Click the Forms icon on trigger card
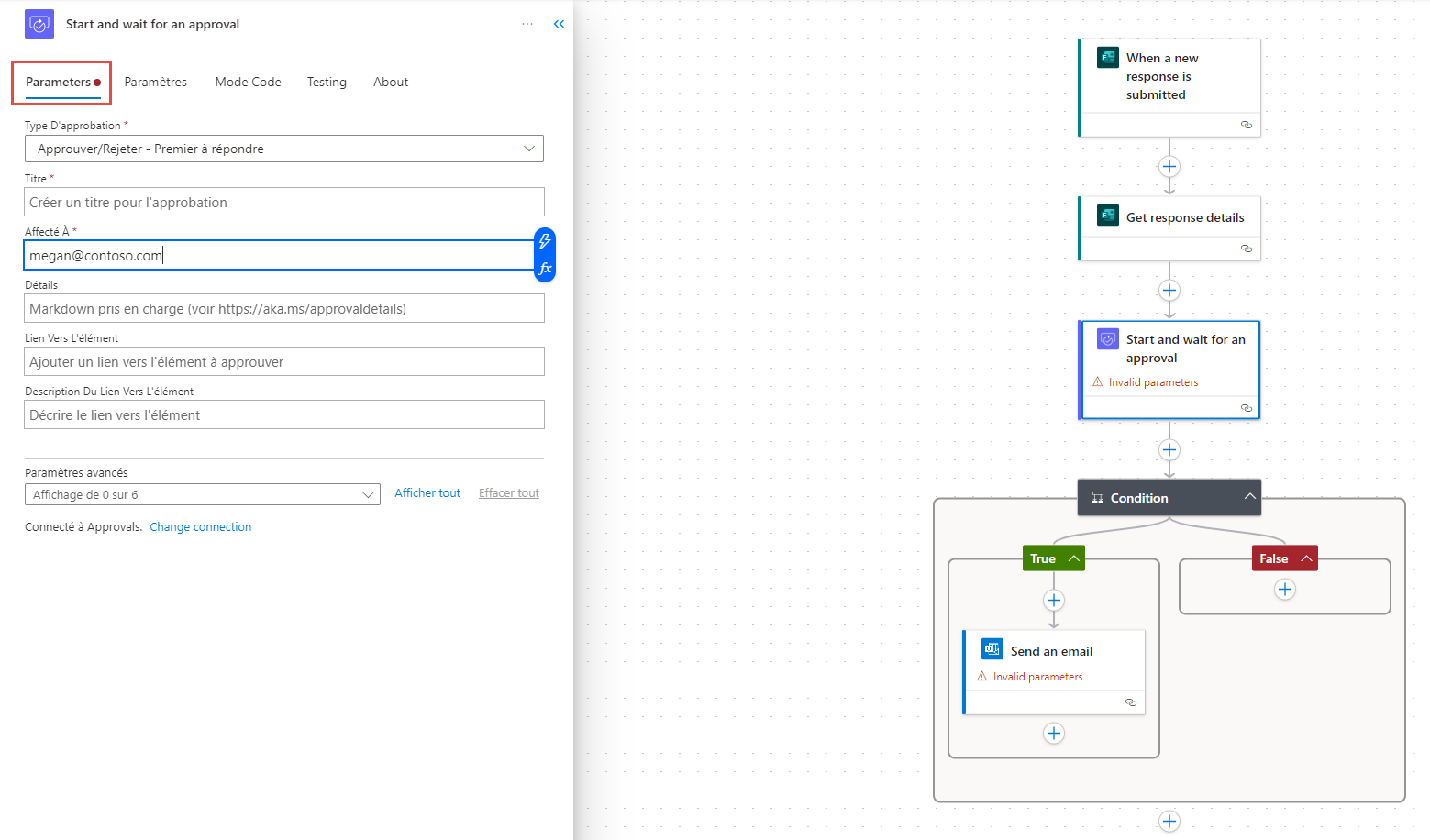 [1108, 58]
